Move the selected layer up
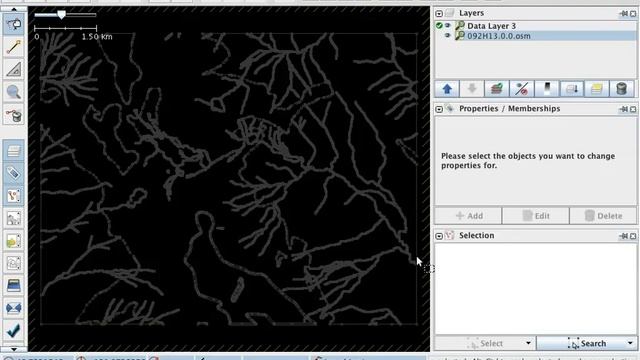Screen dimensions: 640x360 447,89
